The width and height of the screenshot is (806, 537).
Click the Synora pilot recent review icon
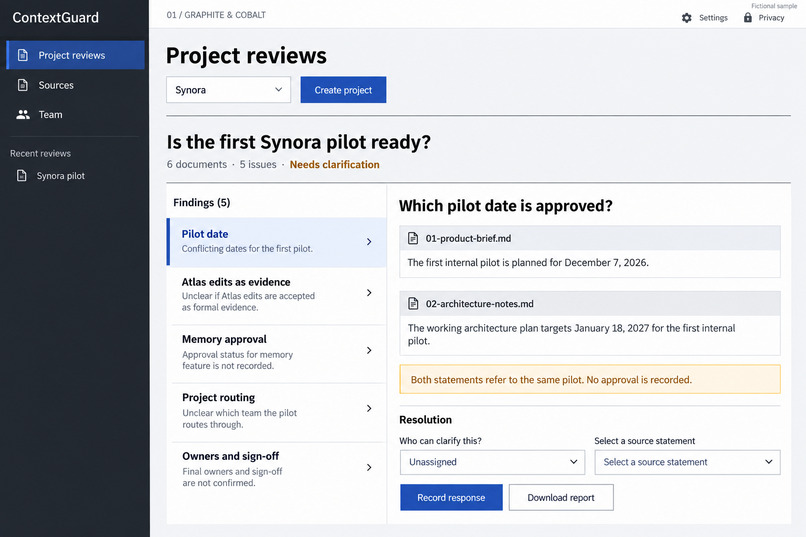tap(22, 176)
